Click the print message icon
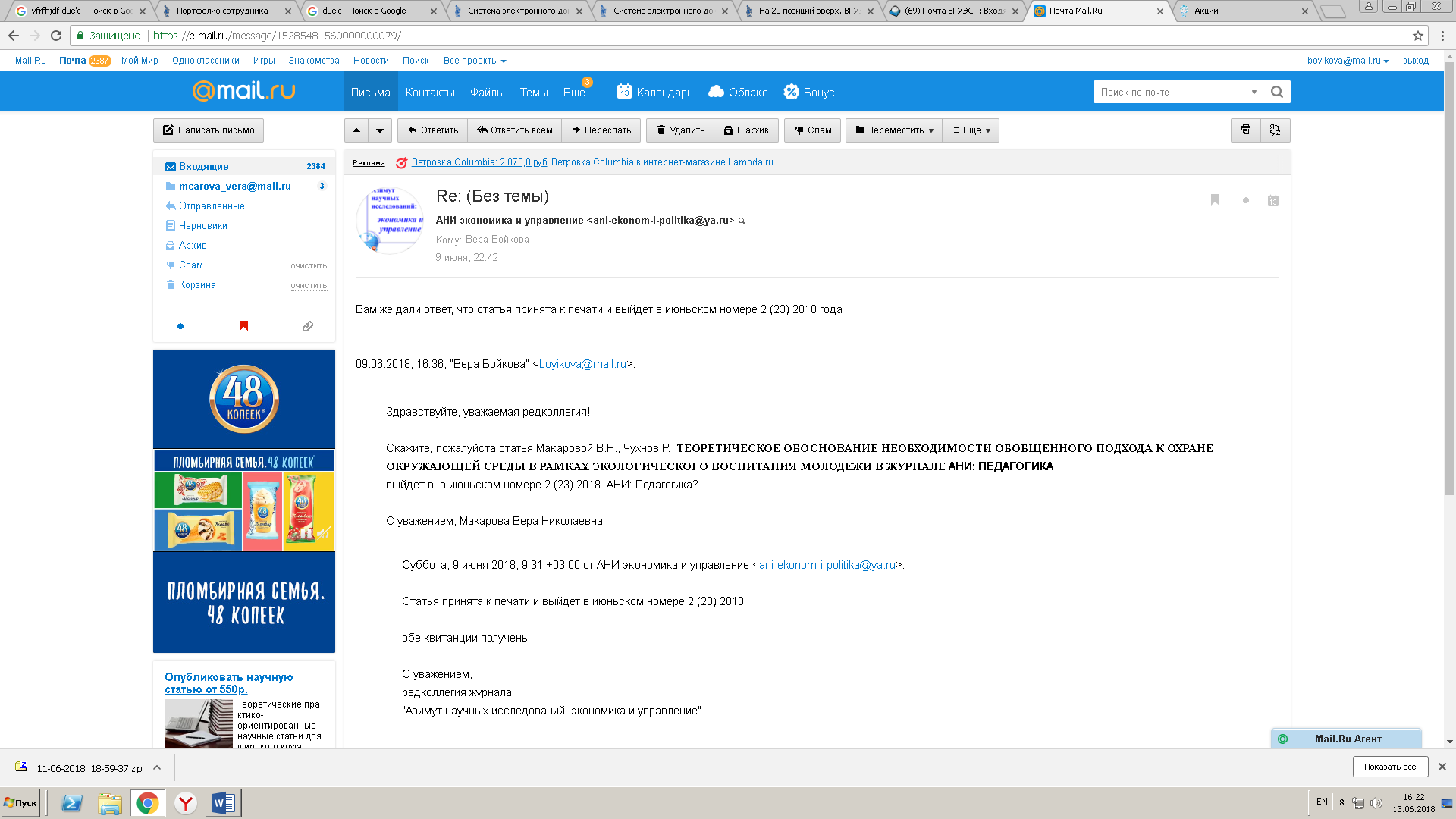 [x=1245, y=130]
